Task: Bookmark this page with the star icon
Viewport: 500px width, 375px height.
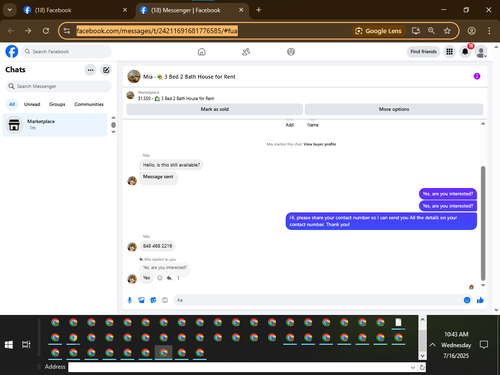Action: pyautogui.click(x=447, y=31)
